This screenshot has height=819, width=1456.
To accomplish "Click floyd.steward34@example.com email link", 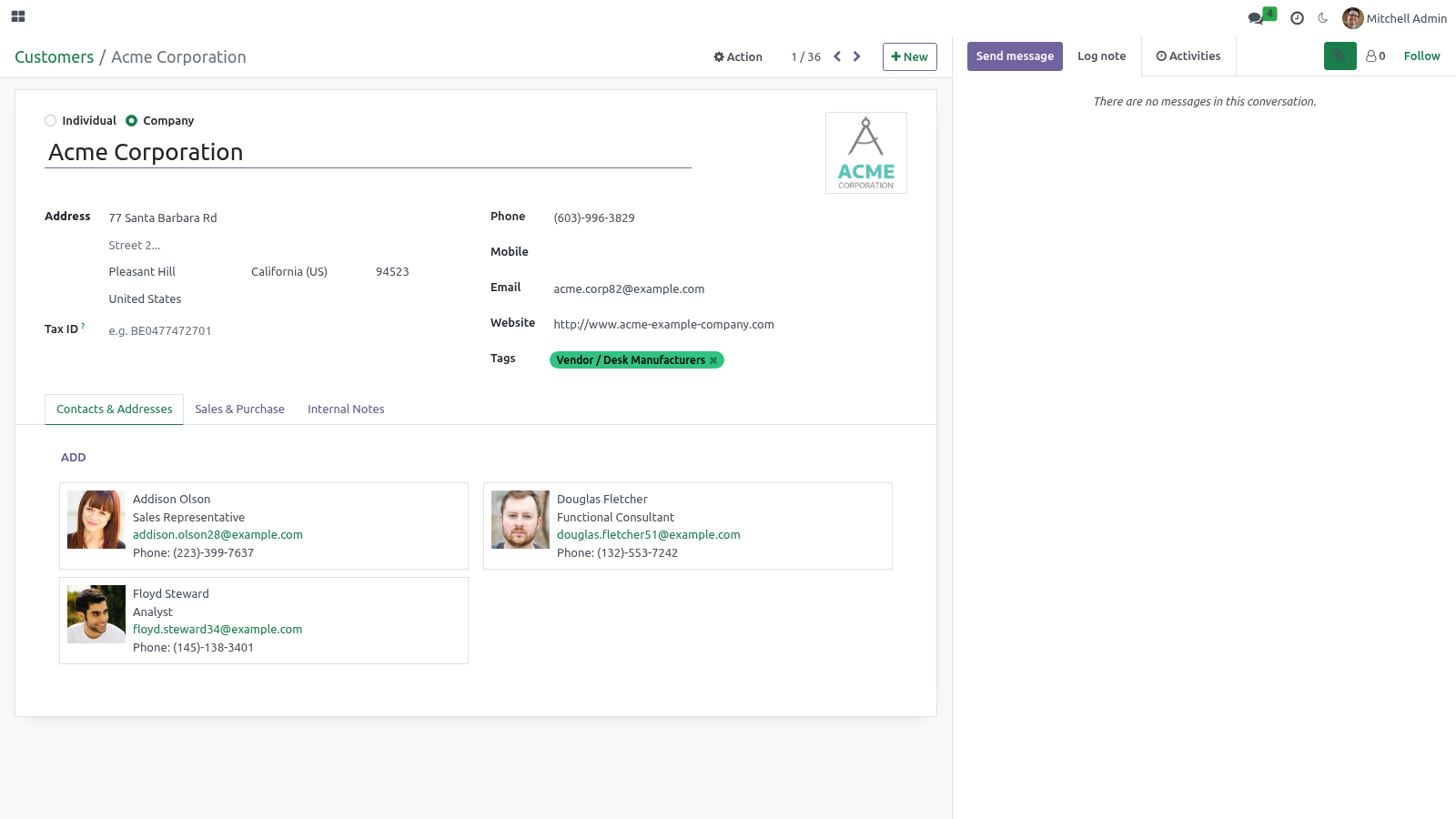I will (x=217, y=630).
